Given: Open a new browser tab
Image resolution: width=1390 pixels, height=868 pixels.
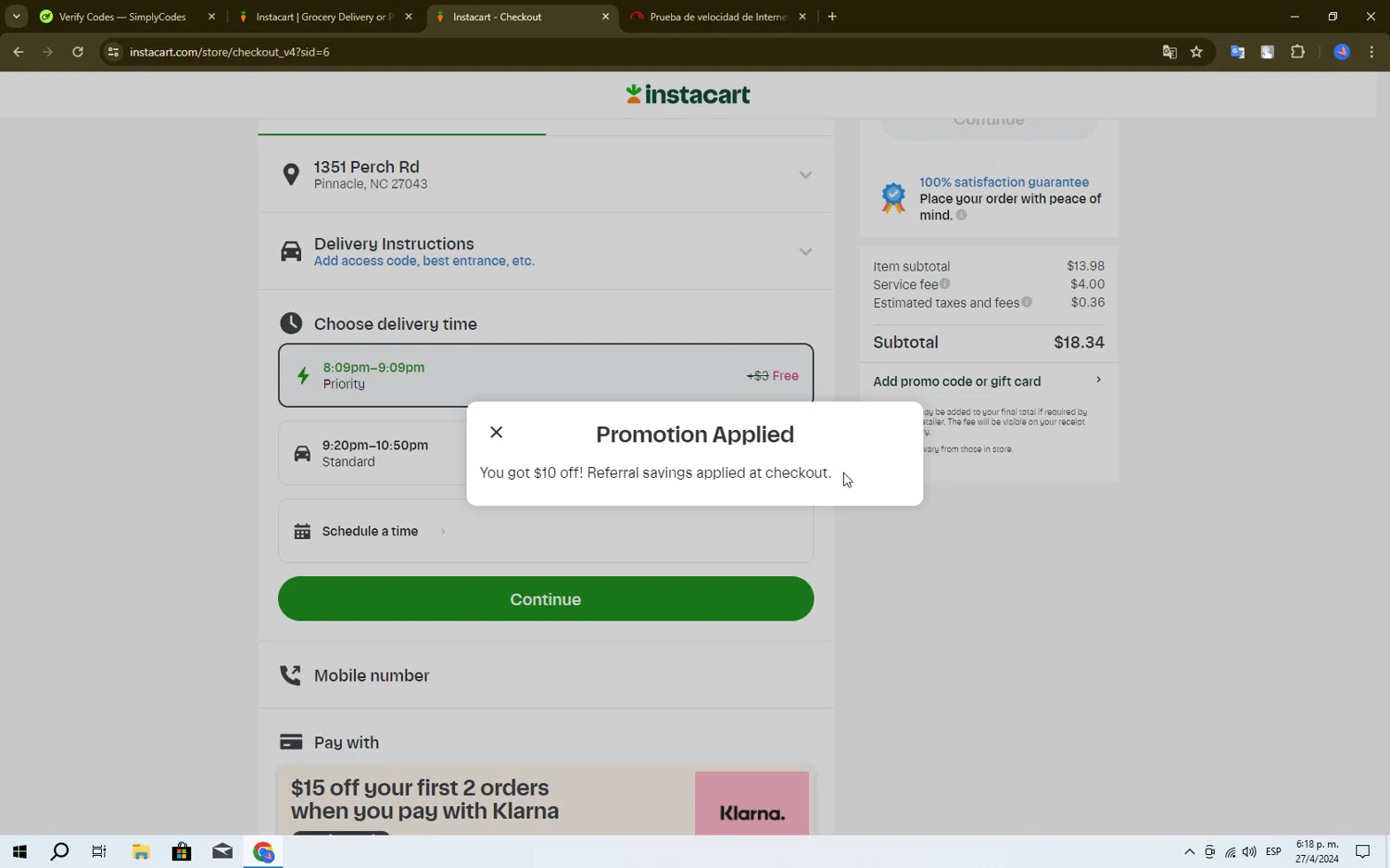Looking at the screenshot, I should tap(832, 17).
